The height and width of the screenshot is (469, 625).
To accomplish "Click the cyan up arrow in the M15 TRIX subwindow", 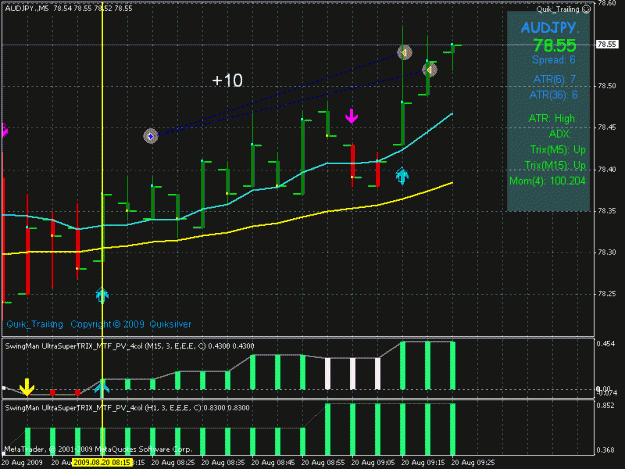I will pyautogui.click(x=102, y=388).
